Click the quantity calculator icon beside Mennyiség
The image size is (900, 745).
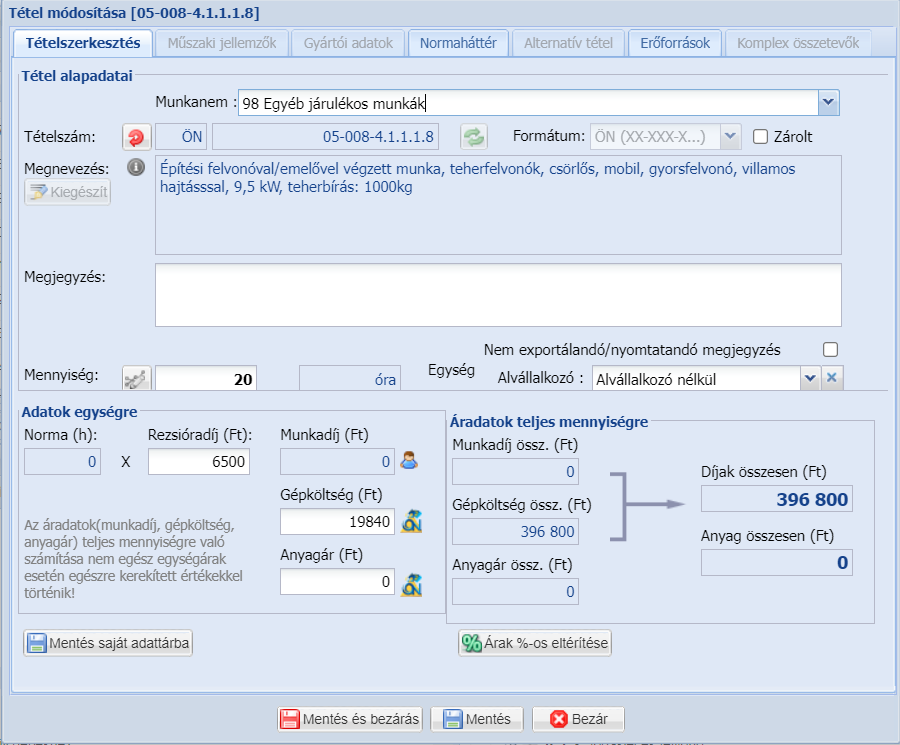(x=134, y=378)
